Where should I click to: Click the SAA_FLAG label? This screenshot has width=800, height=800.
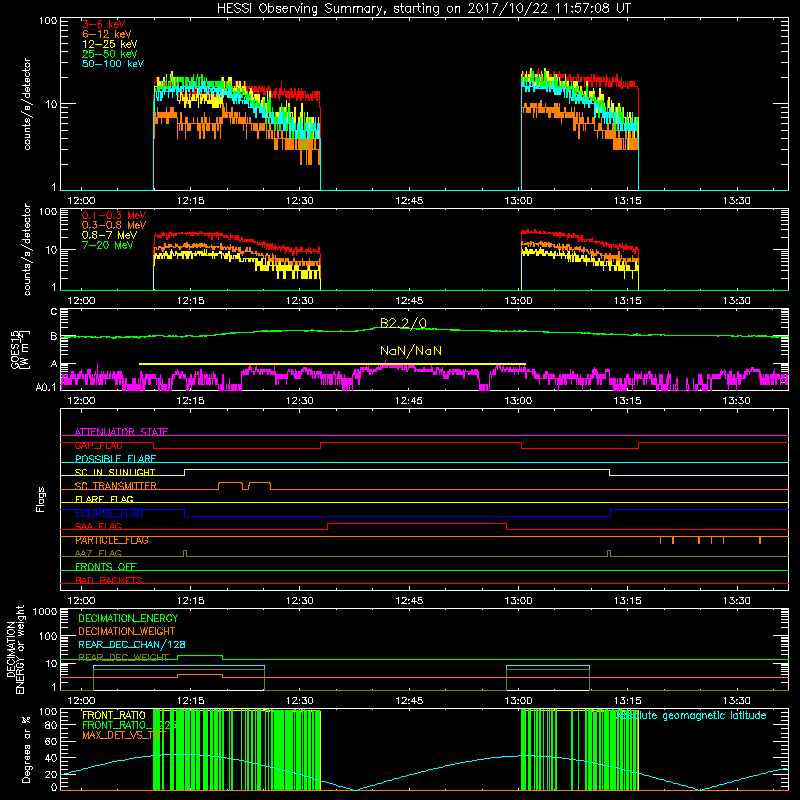98,527
